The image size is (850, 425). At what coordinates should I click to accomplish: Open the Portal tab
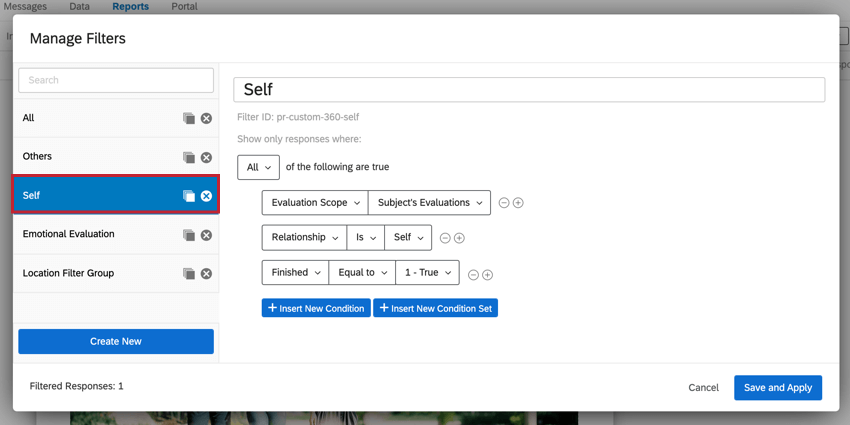click(184, 6)
